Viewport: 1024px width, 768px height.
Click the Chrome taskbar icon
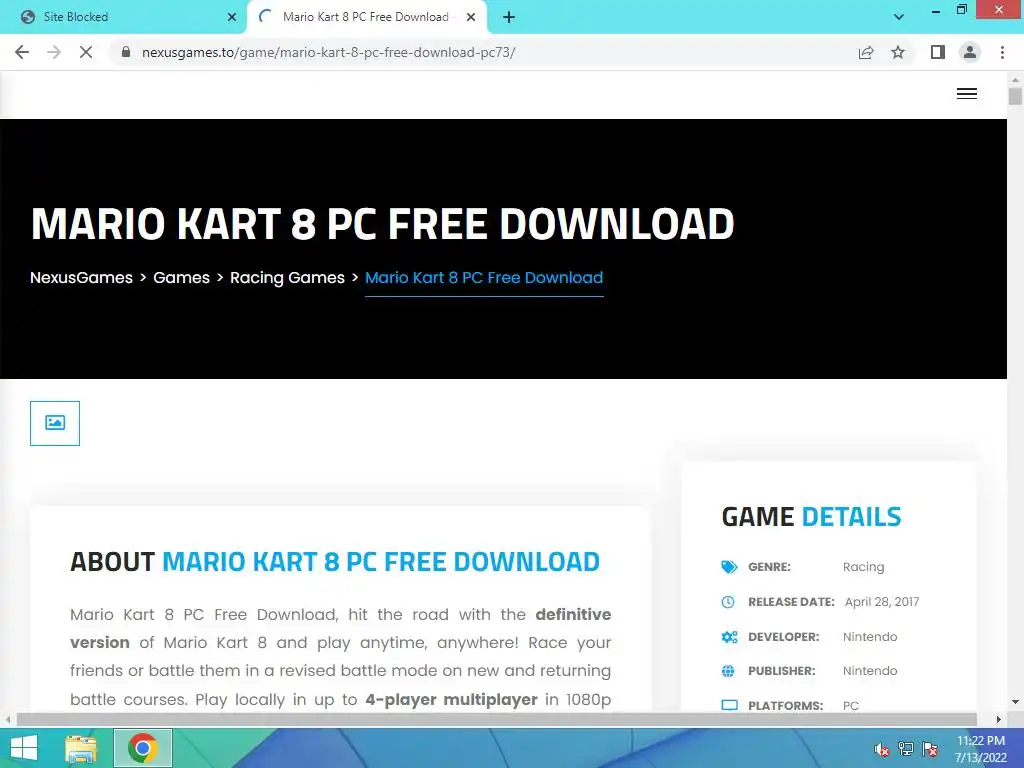143,748
